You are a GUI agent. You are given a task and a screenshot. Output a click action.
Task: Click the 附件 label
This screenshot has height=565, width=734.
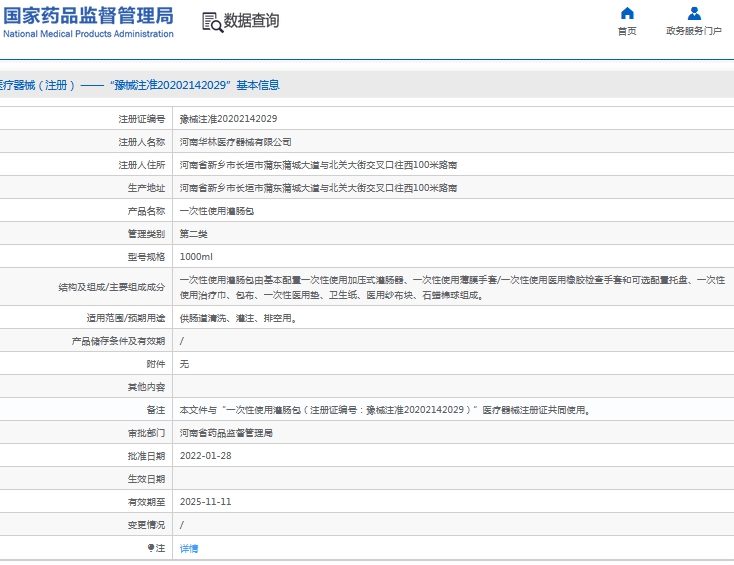click(156, 364)
